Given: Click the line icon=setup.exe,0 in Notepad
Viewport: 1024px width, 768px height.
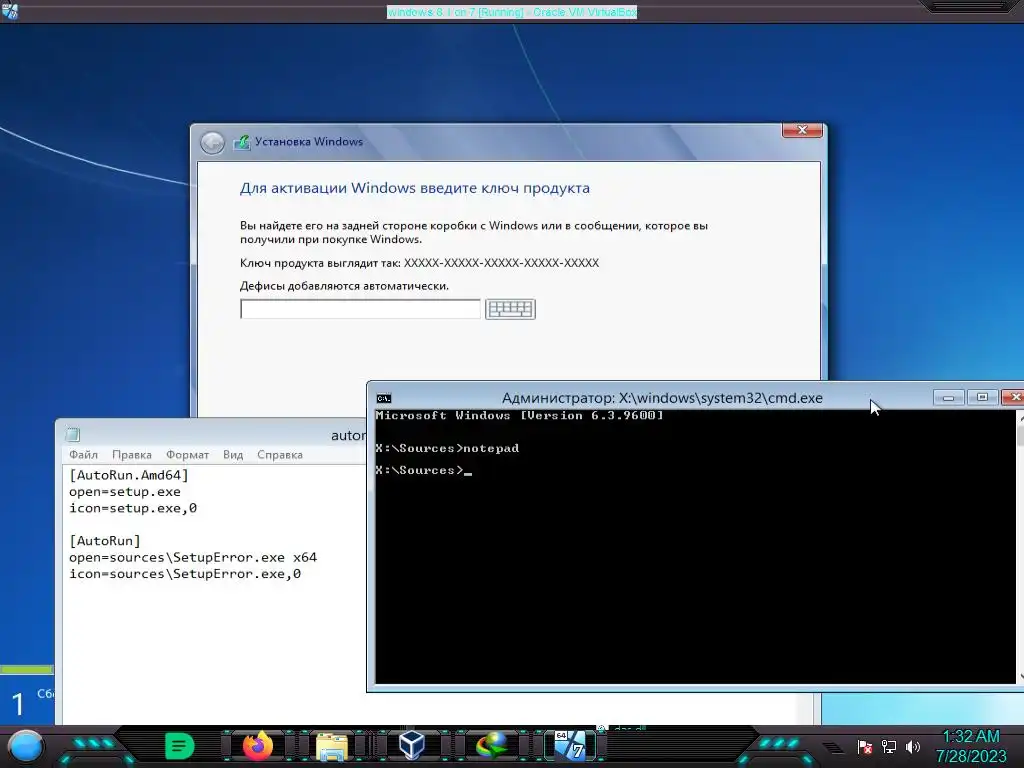Looking at the screenshot, I should (x=133, y=508).
